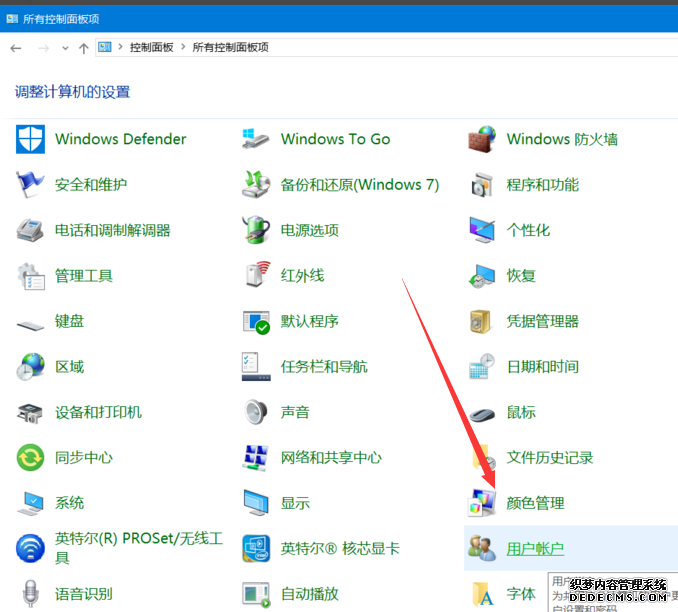Open the 个性化 monitor icon

[482, 230]
